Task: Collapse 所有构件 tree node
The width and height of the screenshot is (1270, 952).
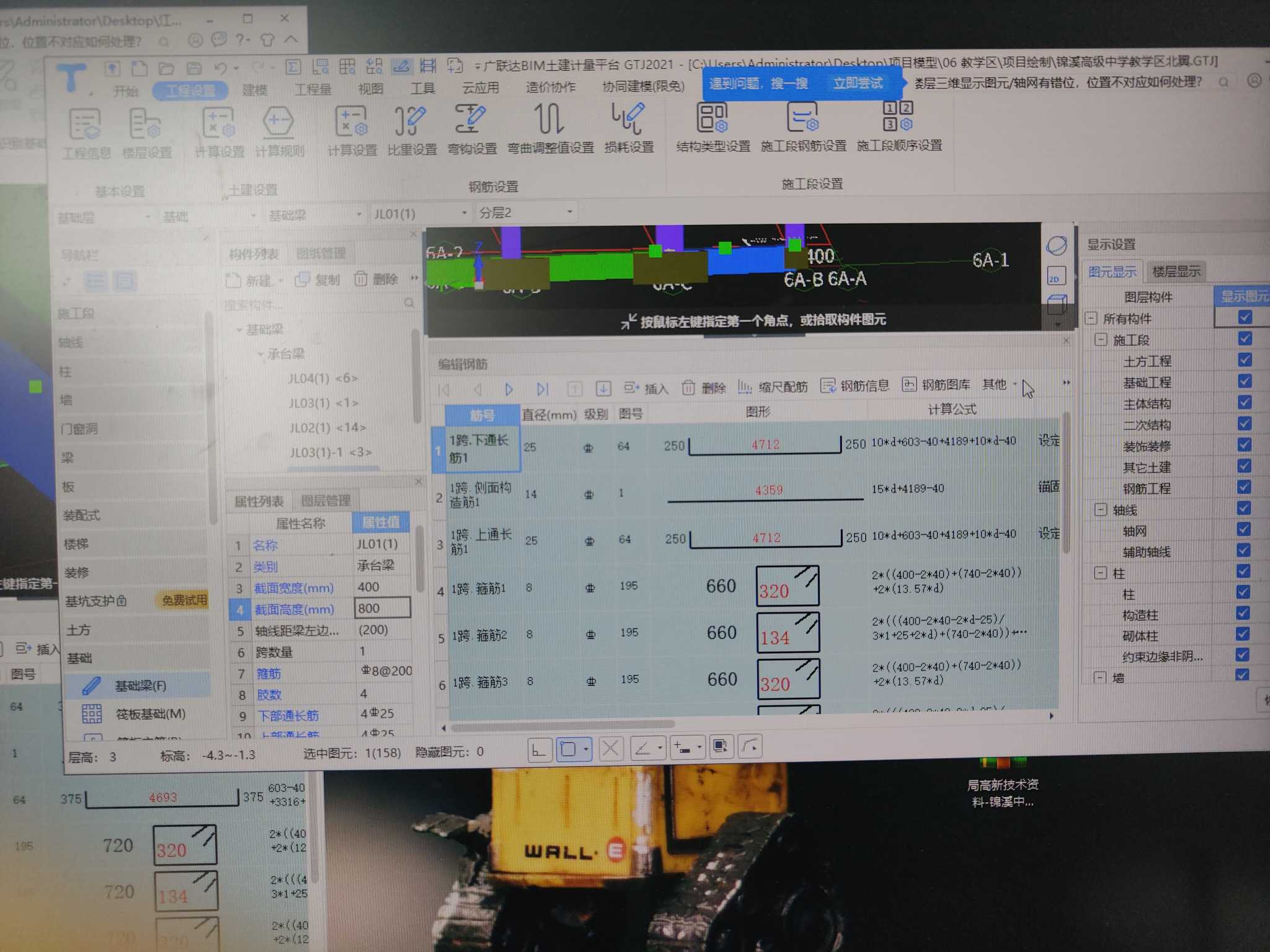Action: click(1091, 319)
